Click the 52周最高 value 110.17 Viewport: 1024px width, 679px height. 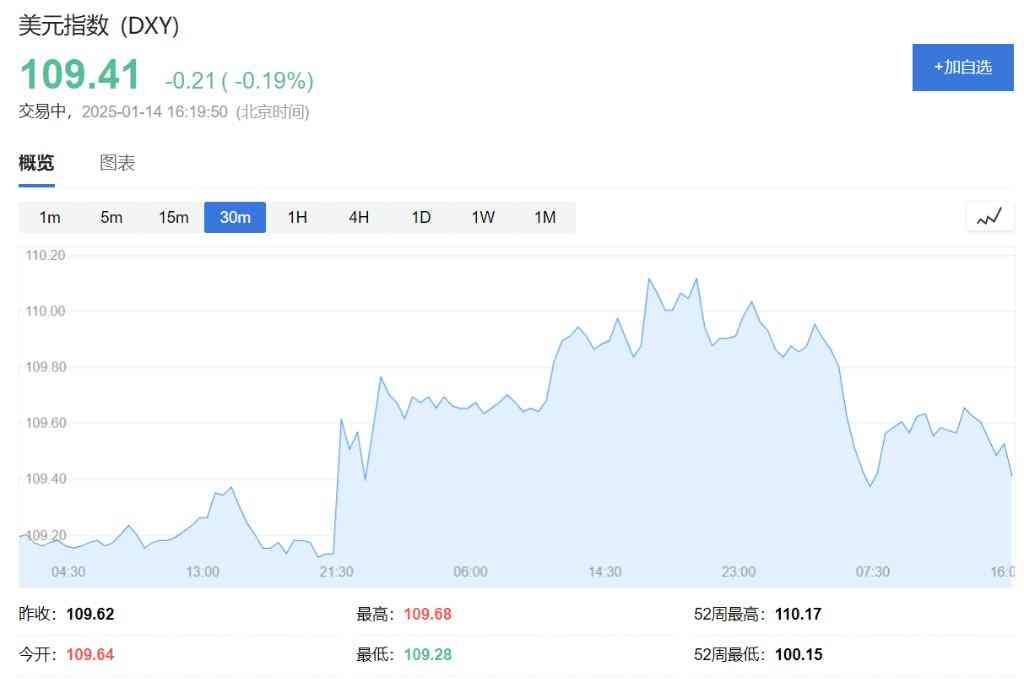[798, 614]
